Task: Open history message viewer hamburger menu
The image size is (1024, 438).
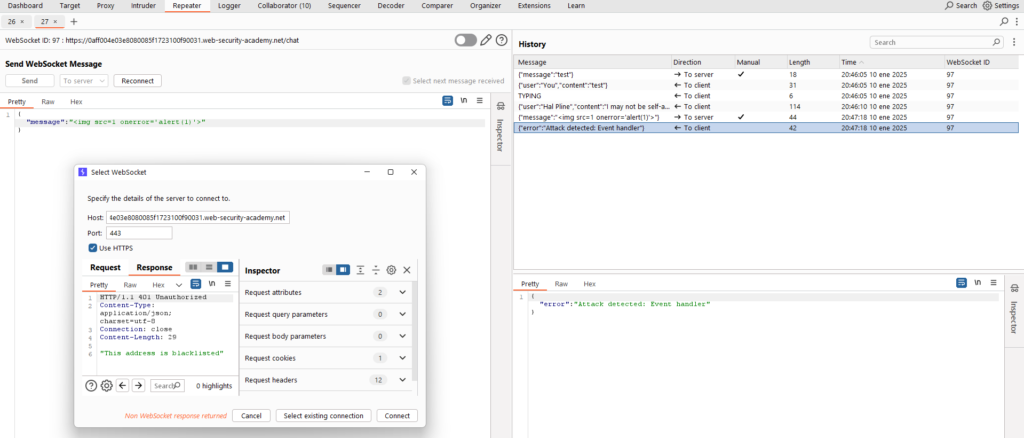Action: tap(993, 283)
